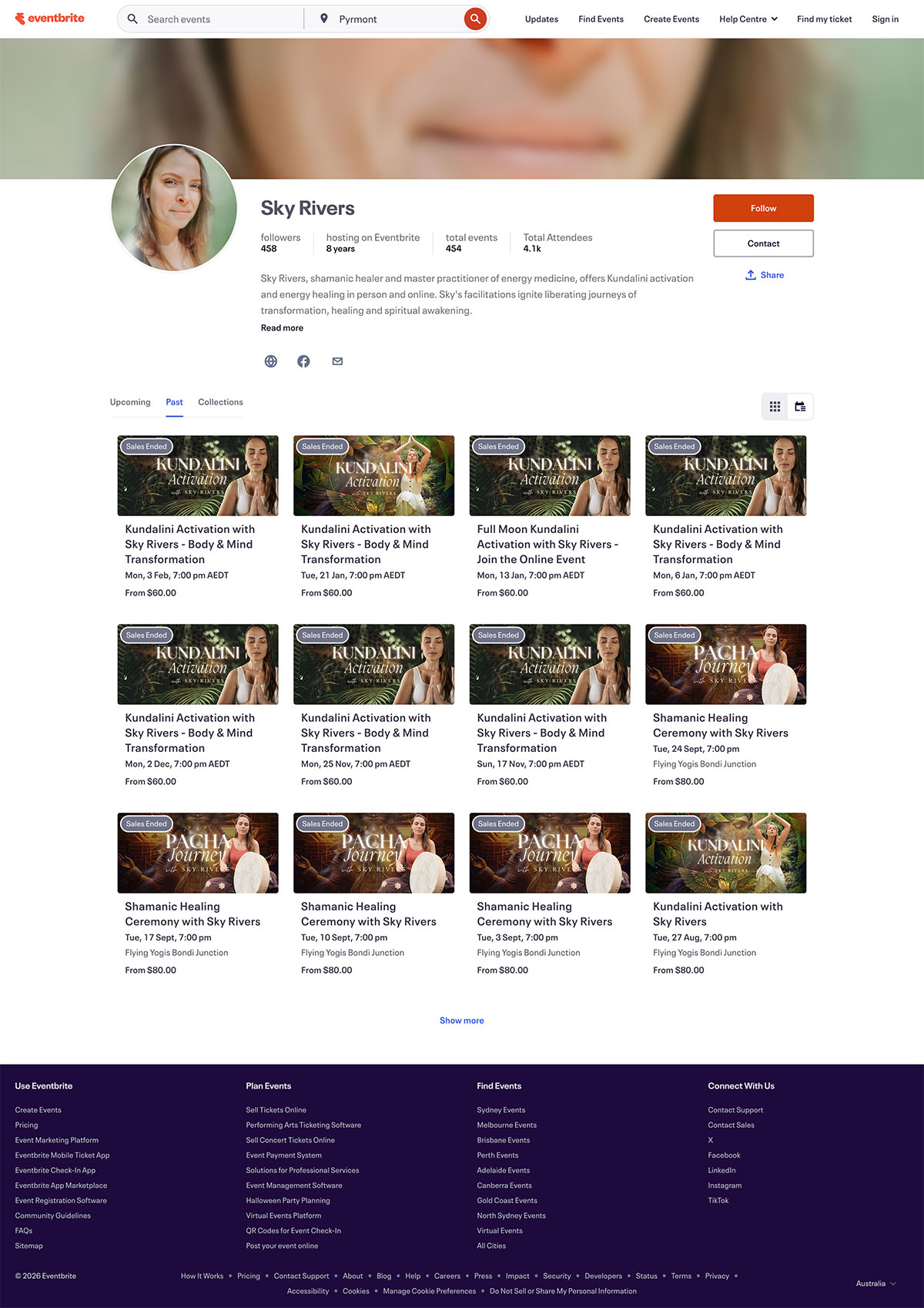924x1308 pixels.
Task: Switch to grid view icon
Action: click(775, 407)
